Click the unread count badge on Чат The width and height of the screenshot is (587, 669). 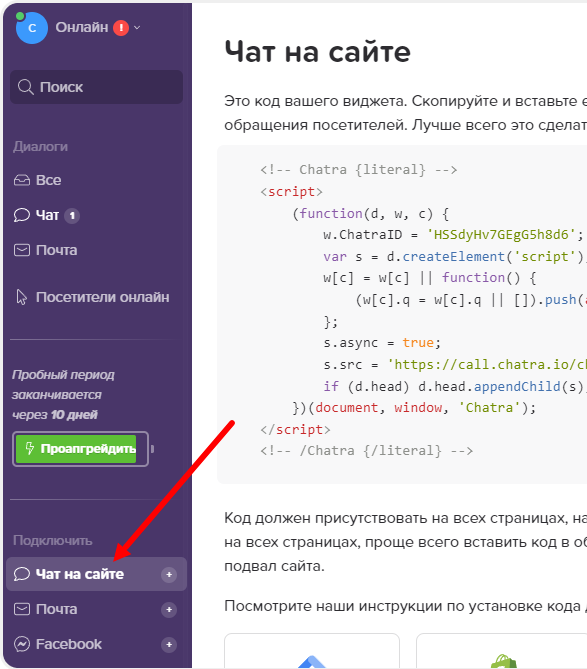click(x=72, y=216)
